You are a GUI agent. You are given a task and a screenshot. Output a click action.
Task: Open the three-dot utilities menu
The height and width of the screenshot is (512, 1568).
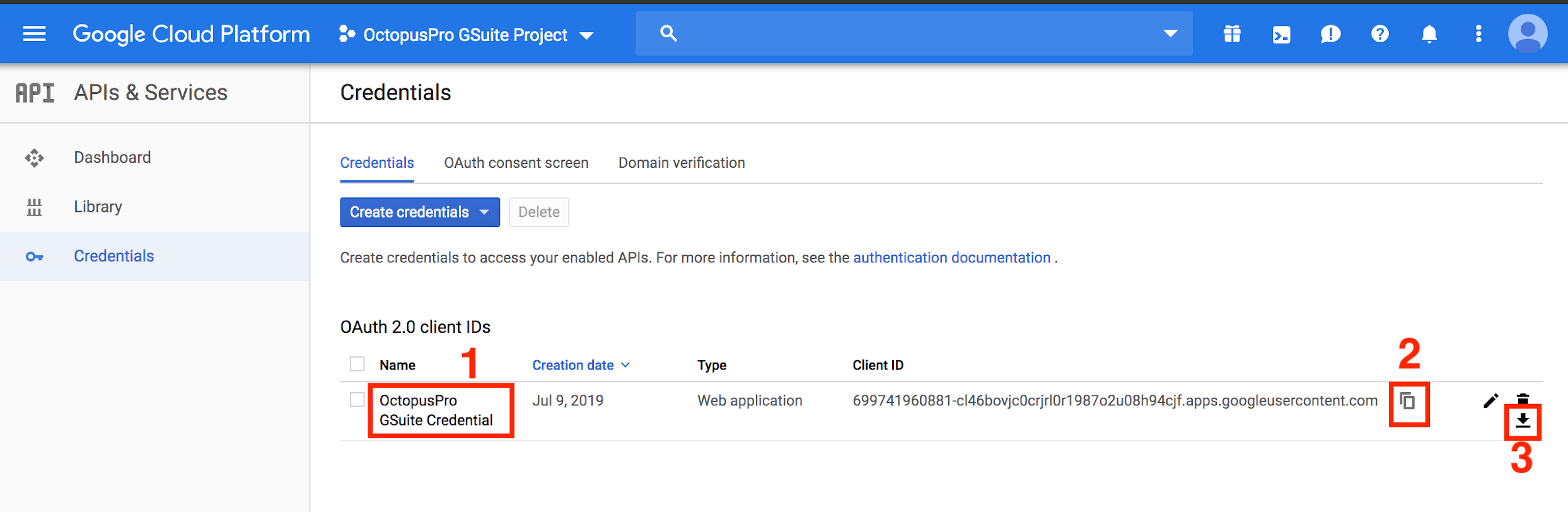(1478, 34)
